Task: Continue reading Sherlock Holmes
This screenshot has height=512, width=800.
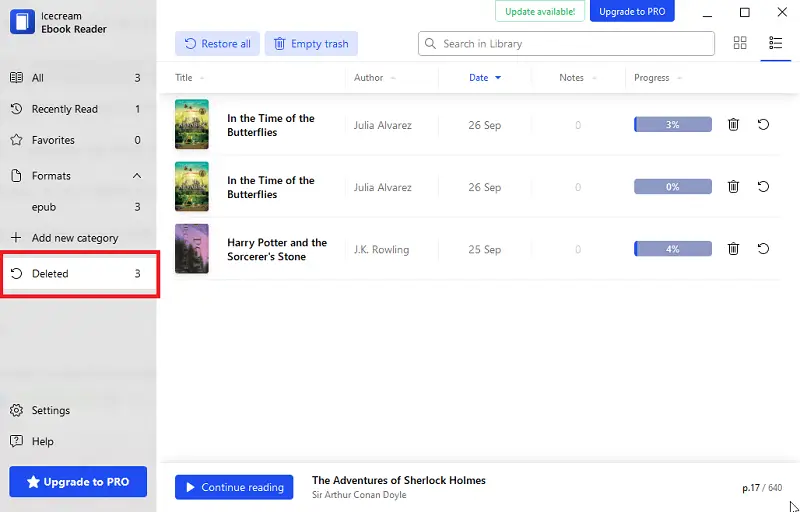Action: tap(234, 487)
